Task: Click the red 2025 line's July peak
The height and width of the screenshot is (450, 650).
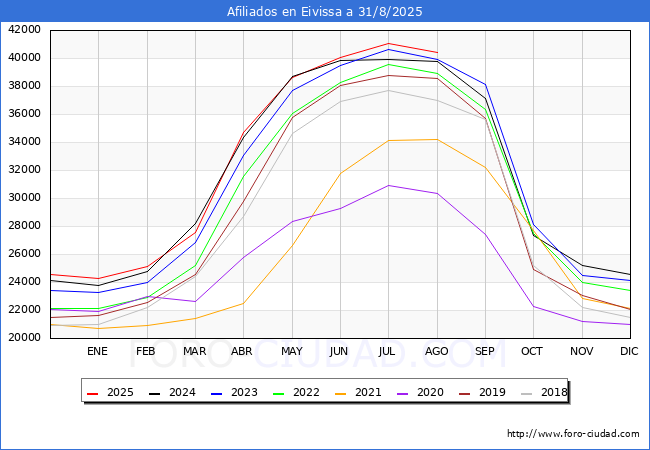Action: pos(388,44)
